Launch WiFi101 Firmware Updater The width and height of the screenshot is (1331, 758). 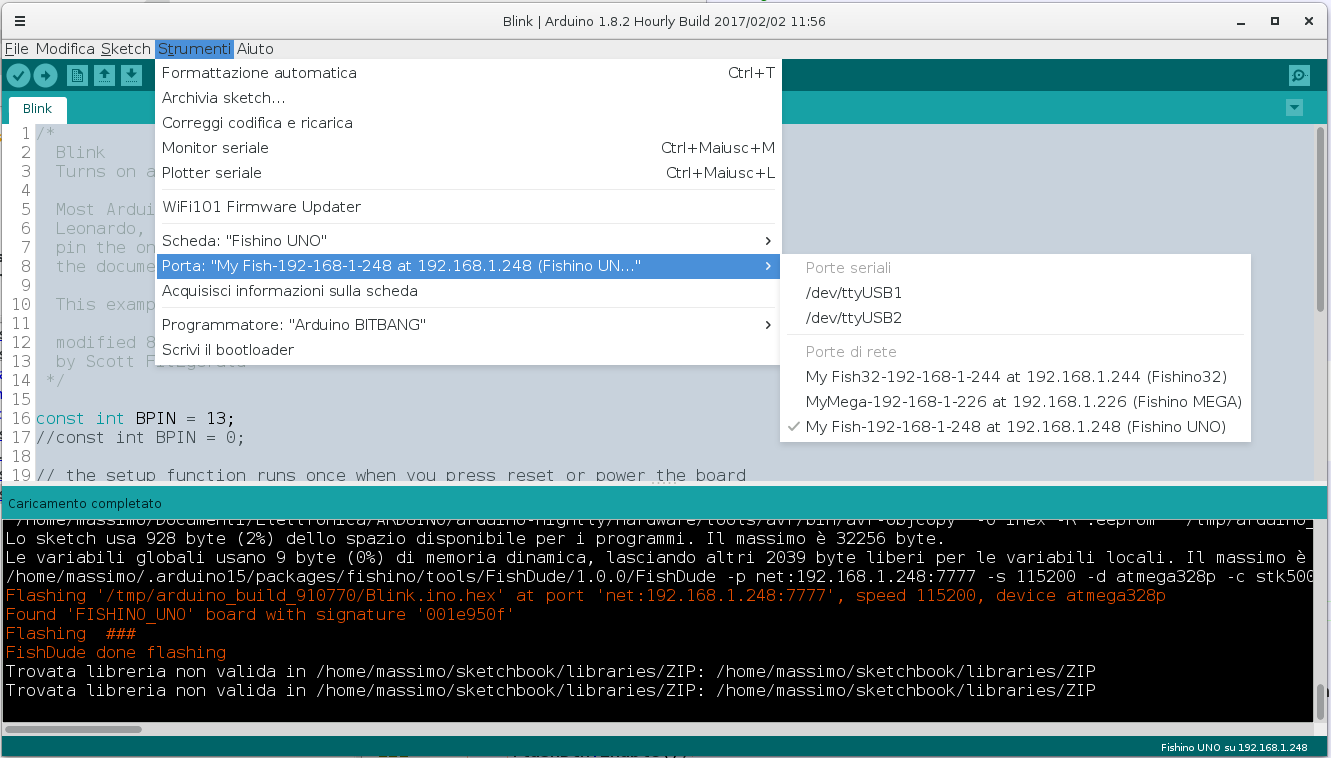(468, 207)
